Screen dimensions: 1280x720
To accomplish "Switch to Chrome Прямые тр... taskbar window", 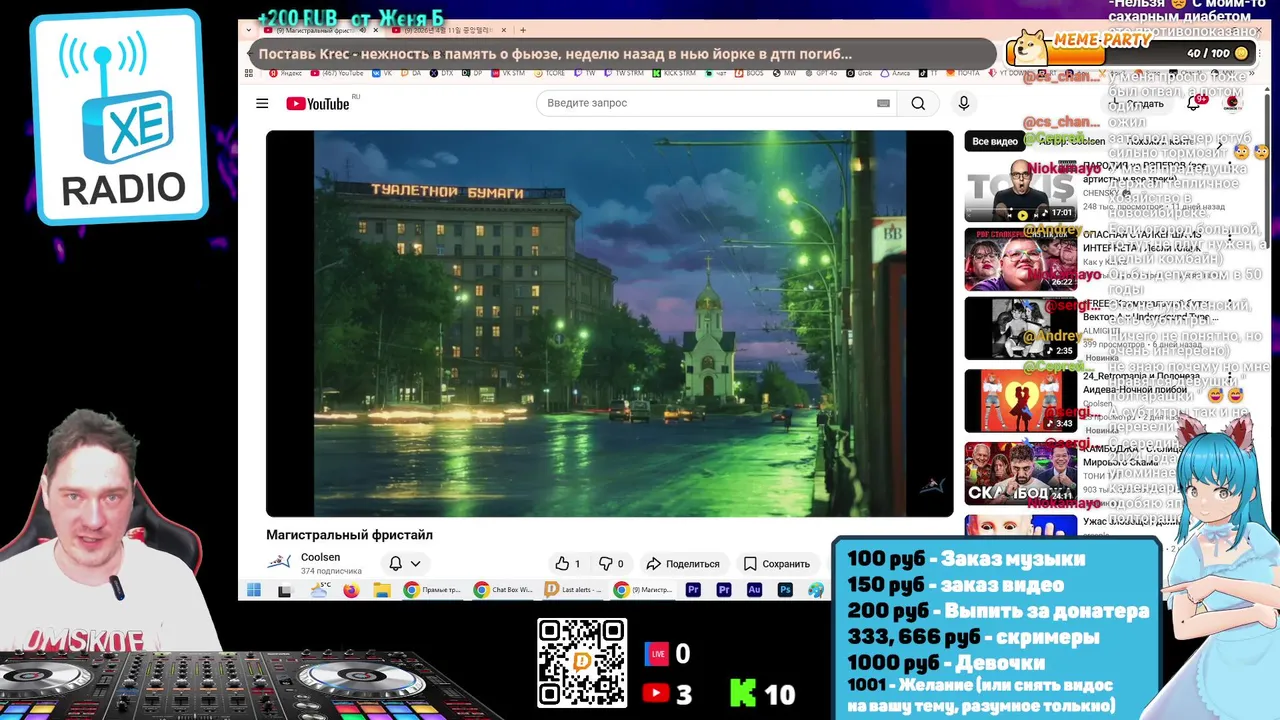I will click(x=431, y=590).
